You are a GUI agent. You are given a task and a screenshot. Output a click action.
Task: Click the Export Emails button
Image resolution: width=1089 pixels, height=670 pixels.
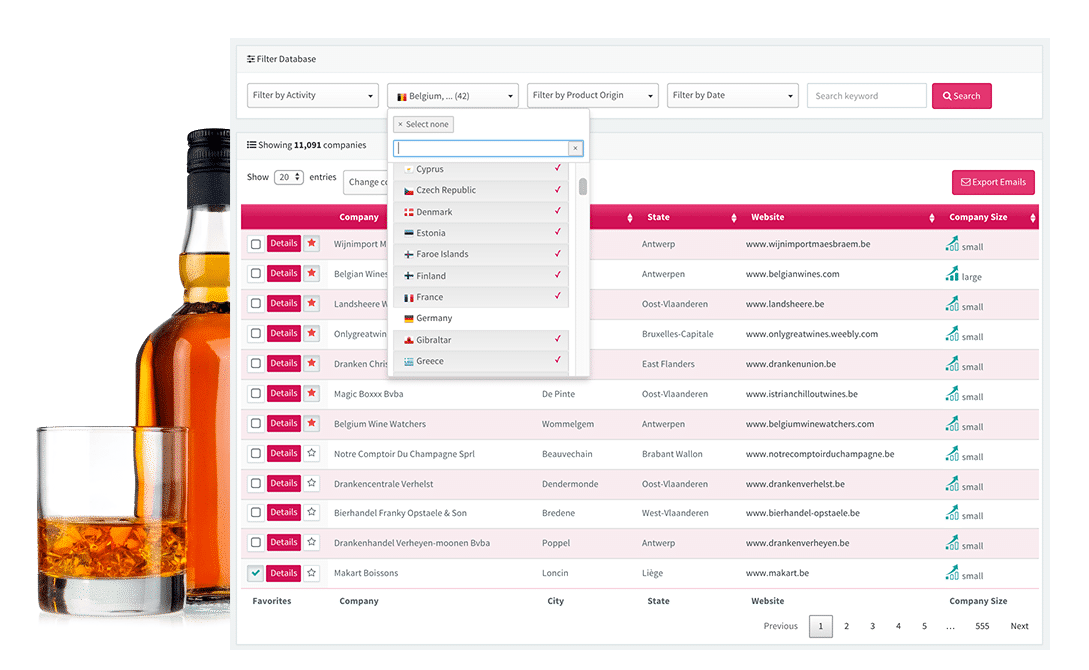pyautogui.click(x=993, y=182)
